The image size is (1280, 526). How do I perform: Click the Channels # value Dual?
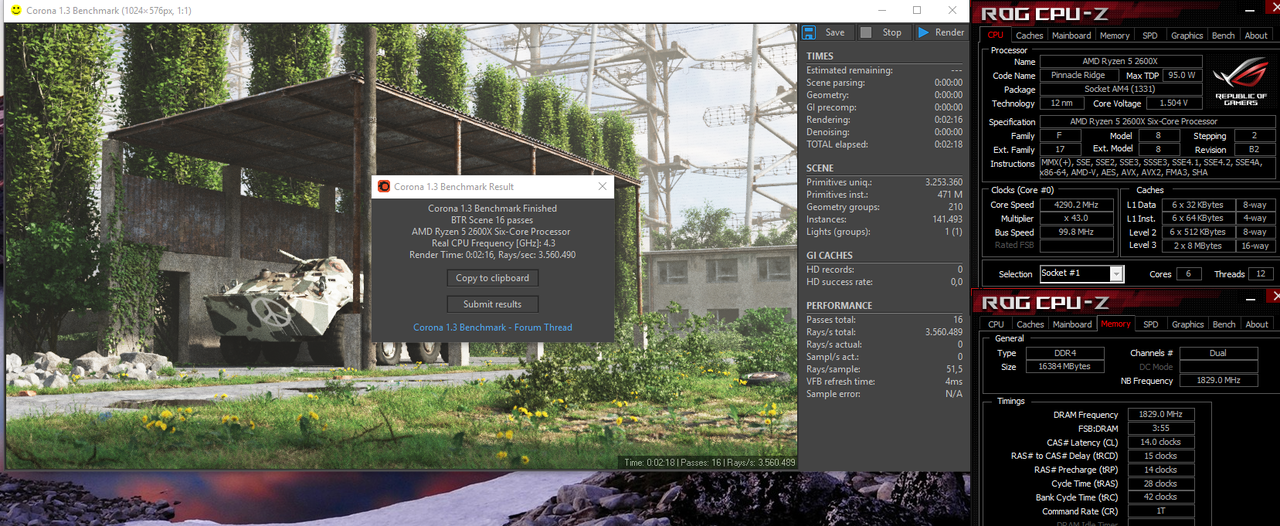(1218, 353)
